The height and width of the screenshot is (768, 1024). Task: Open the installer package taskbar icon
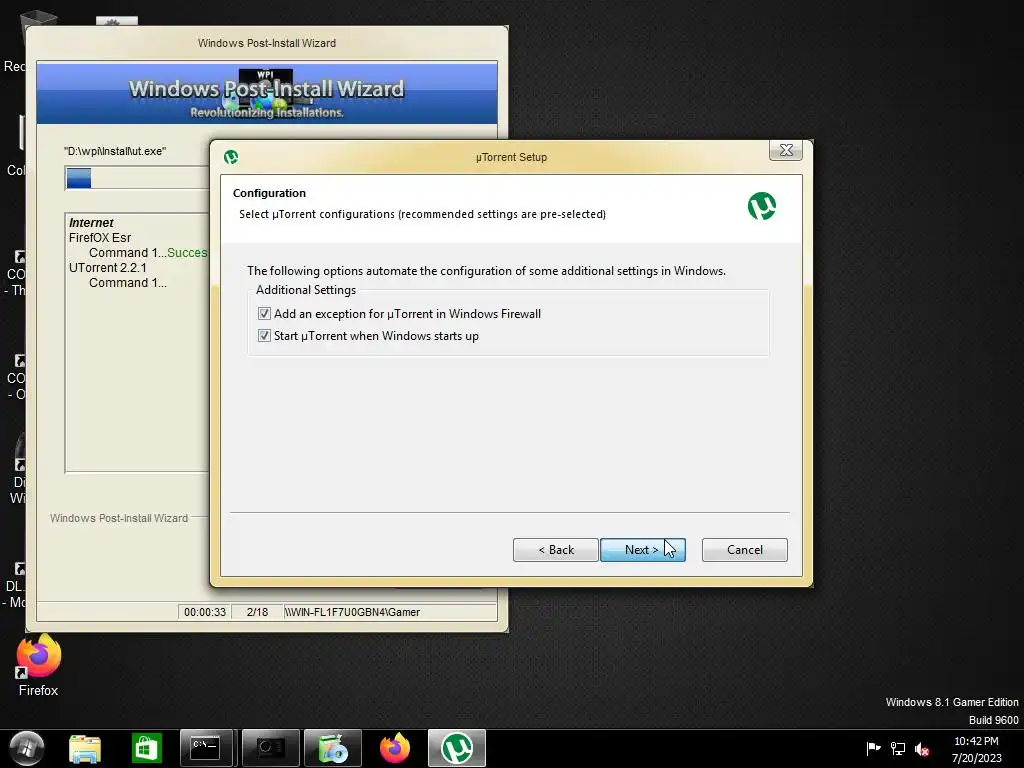(x=332, y=748)
